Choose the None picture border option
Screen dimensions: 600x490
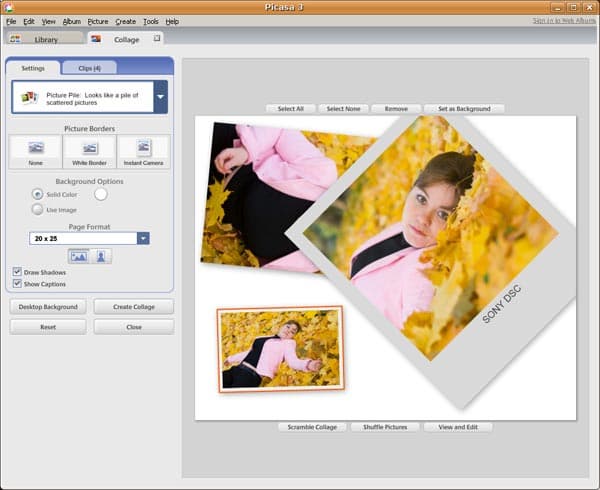[36, 152]
